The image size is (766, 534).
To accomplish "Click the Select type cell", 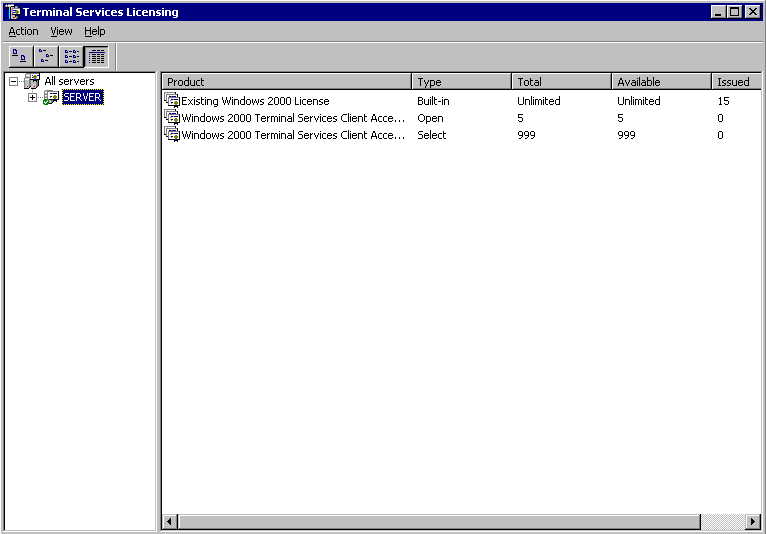I will pyautogui.click(x=431, y=135).
